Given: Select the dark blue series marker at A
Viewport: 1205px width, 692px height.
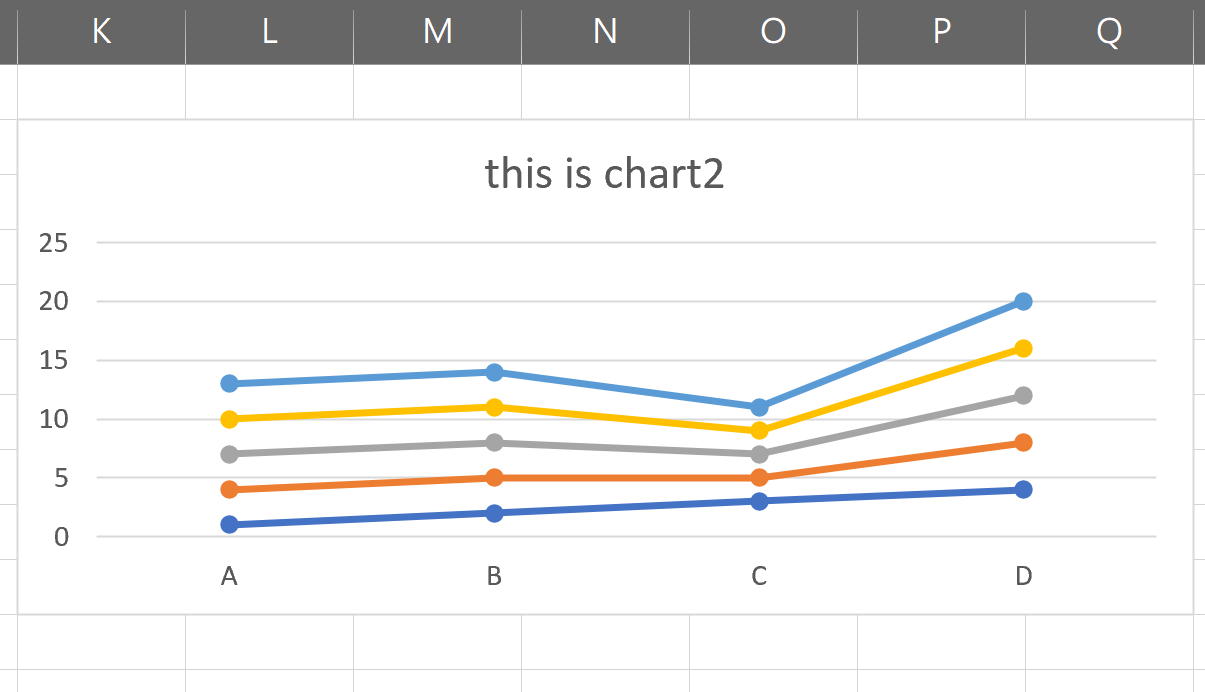Looking at the screenshot, I should [x=229, y=524].
